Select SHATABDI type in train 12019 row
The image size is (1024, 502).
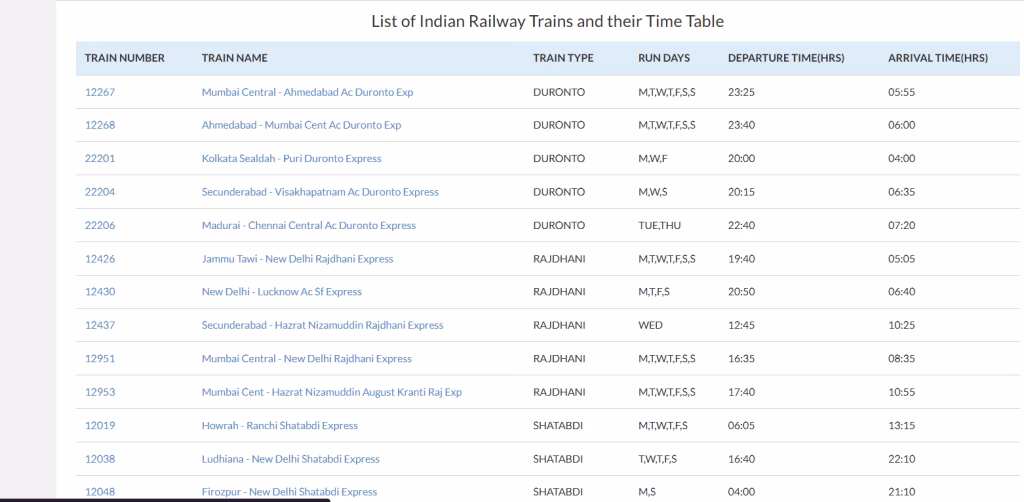tap(558, 426)
